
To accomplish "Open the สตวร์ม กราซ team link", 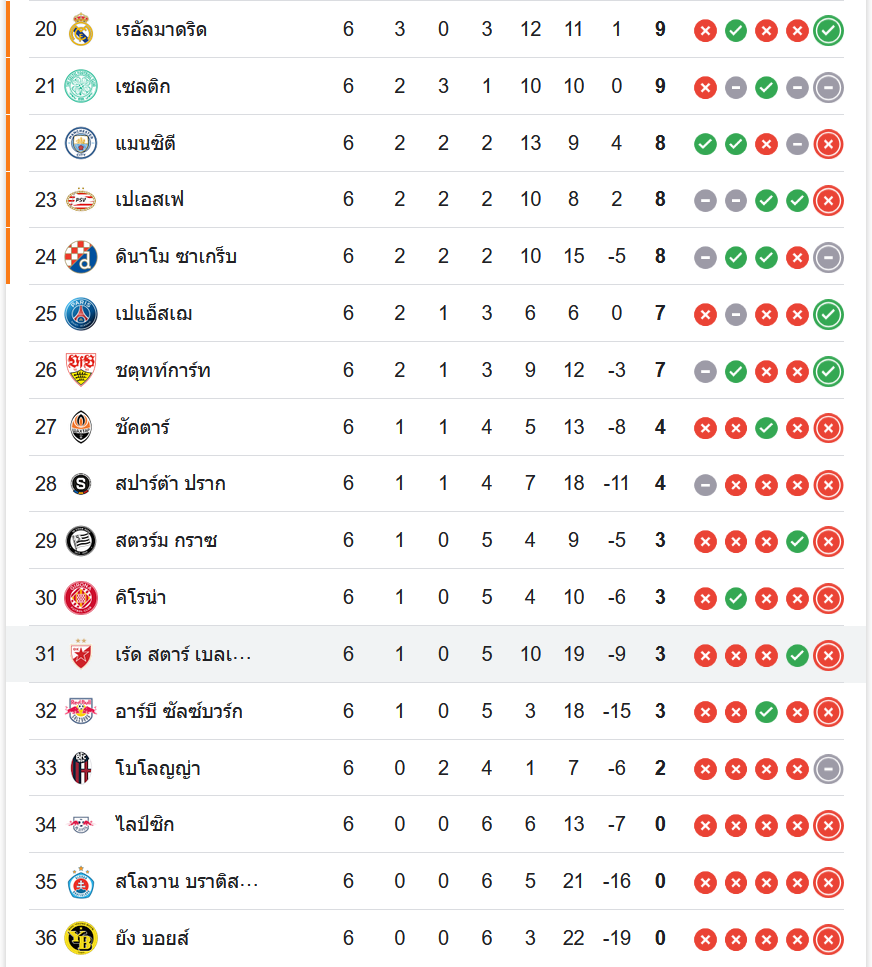I will point(166,541).
